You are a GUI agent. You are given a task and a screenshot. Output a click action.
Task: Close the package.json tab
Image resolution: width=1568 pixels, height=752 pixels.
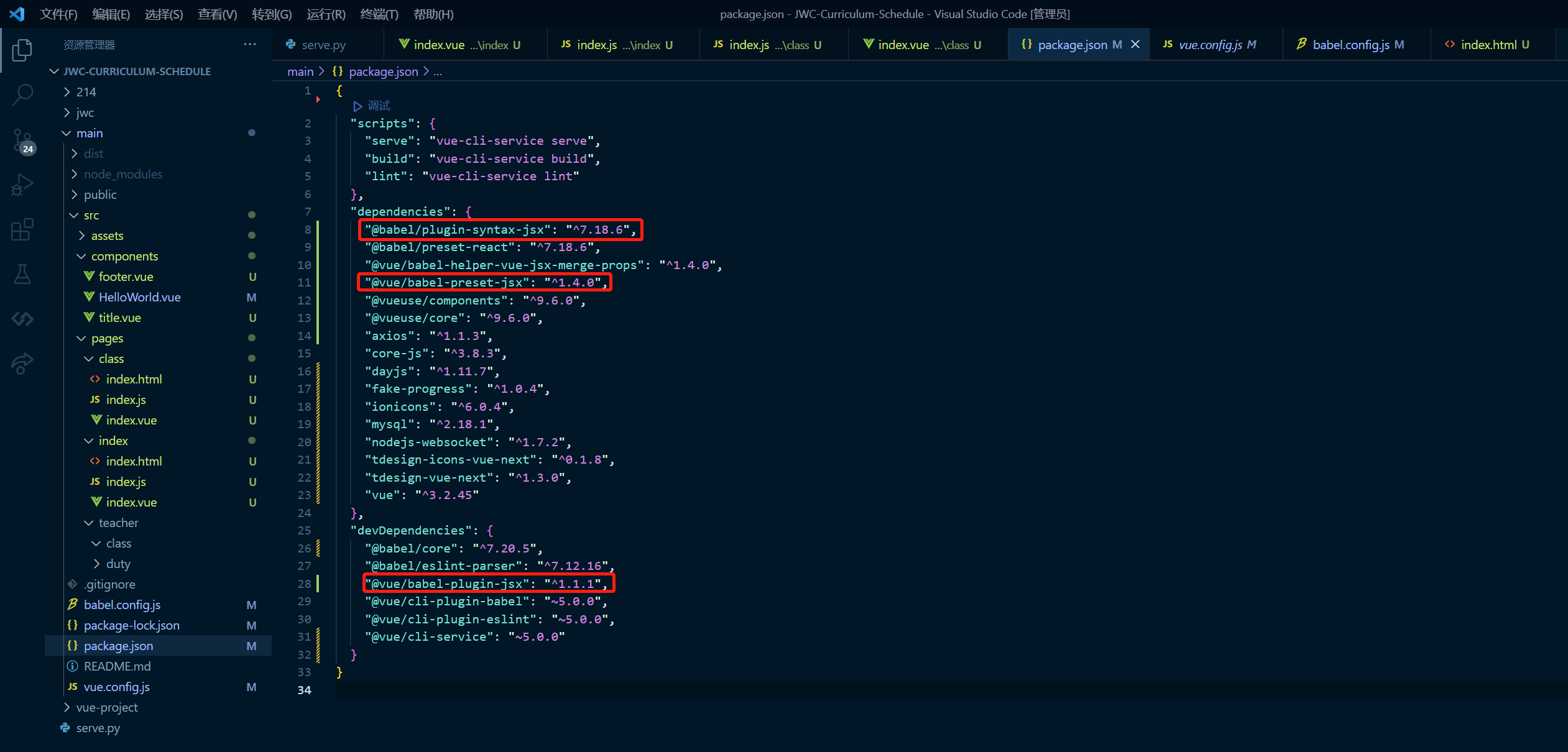coord(1135,44)
